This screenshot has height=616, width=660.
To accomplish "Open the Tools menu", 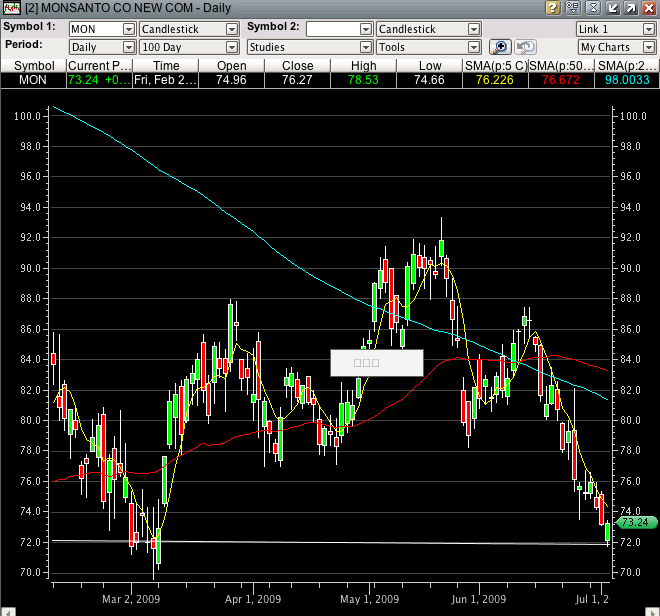I will [428, 47].
